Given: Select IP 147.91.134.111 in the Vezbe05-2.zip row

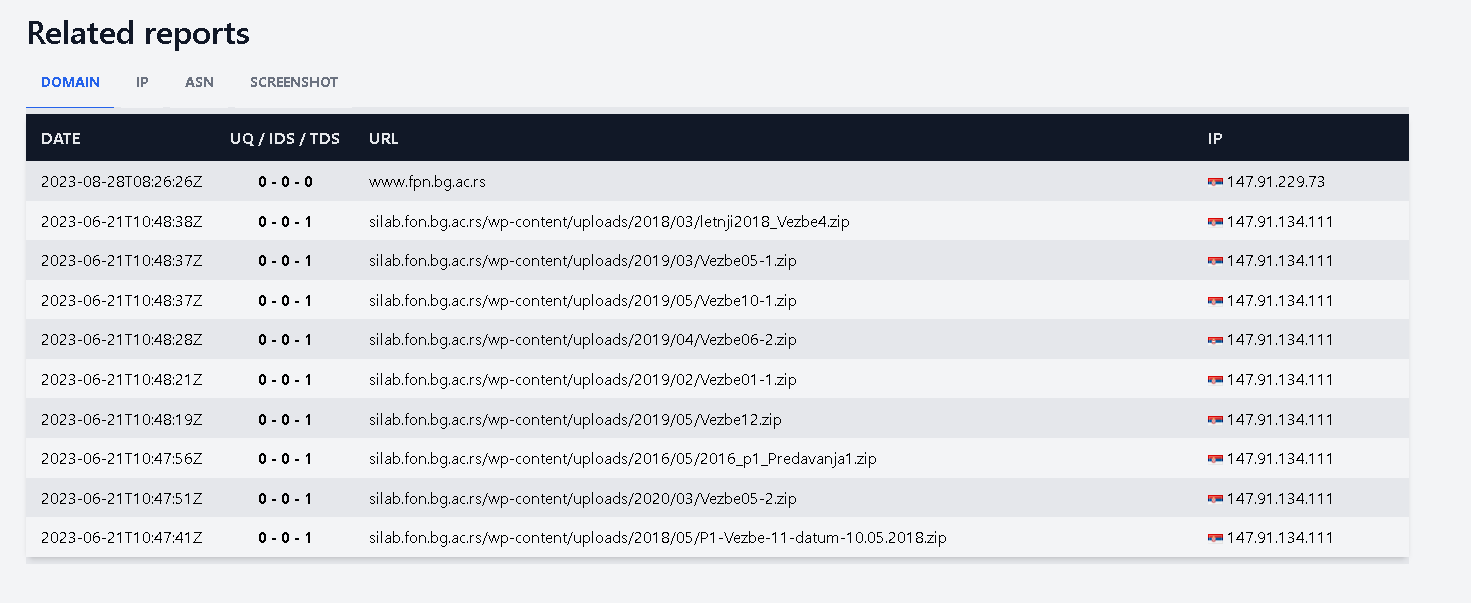Looking at the screenshot, I should click(x=1280, y=499).
